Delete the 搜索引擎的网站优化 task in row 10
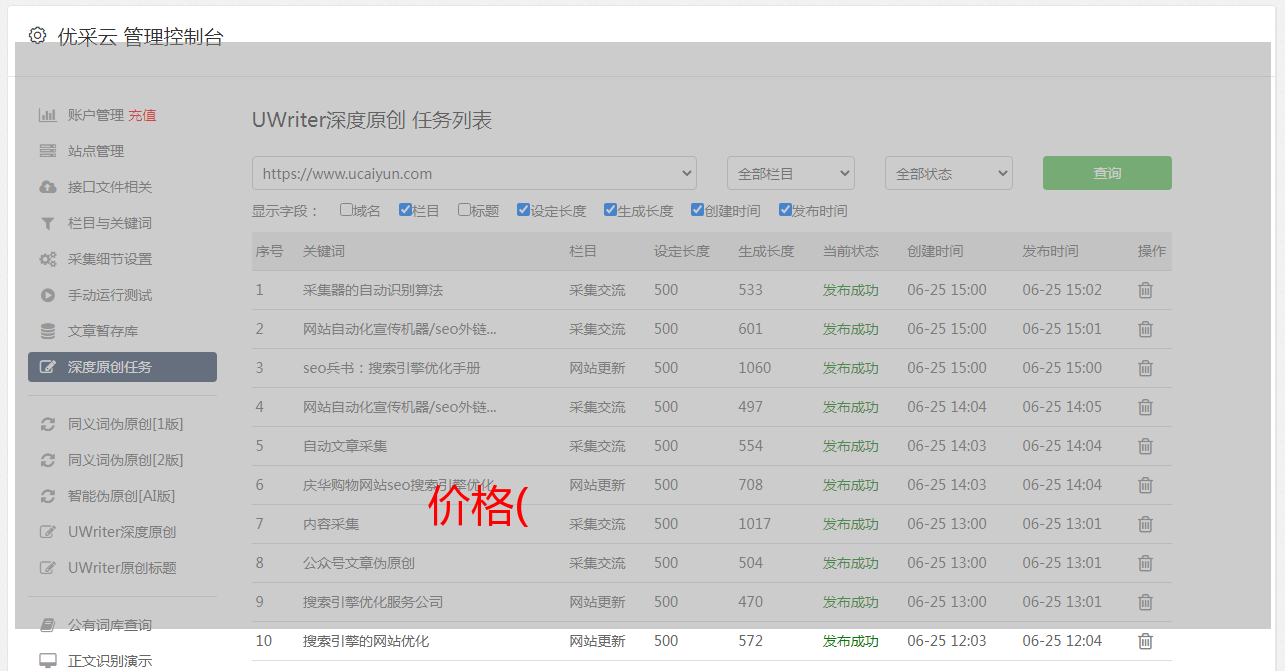This screenshot has width=1285, height=671. point(1145,641)
